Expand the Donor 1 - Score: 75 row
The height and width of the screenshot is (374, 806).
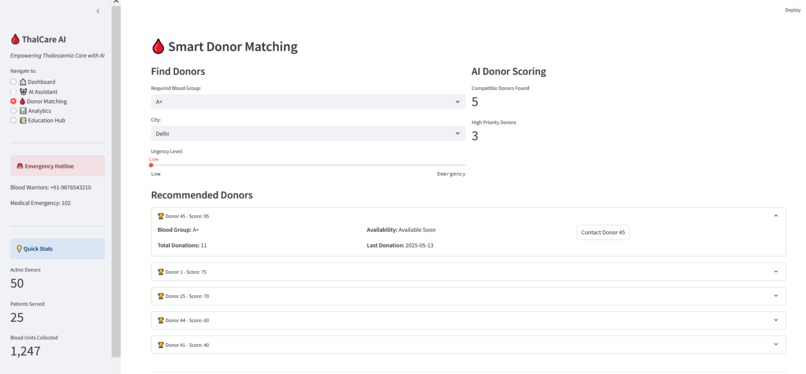tap(468, 272)
